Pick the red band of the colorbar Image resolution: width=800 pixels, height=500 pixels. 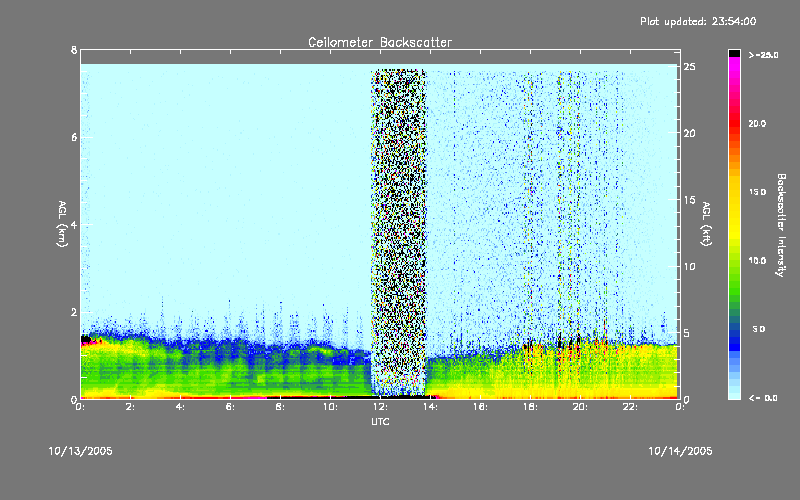click(734, 122)
